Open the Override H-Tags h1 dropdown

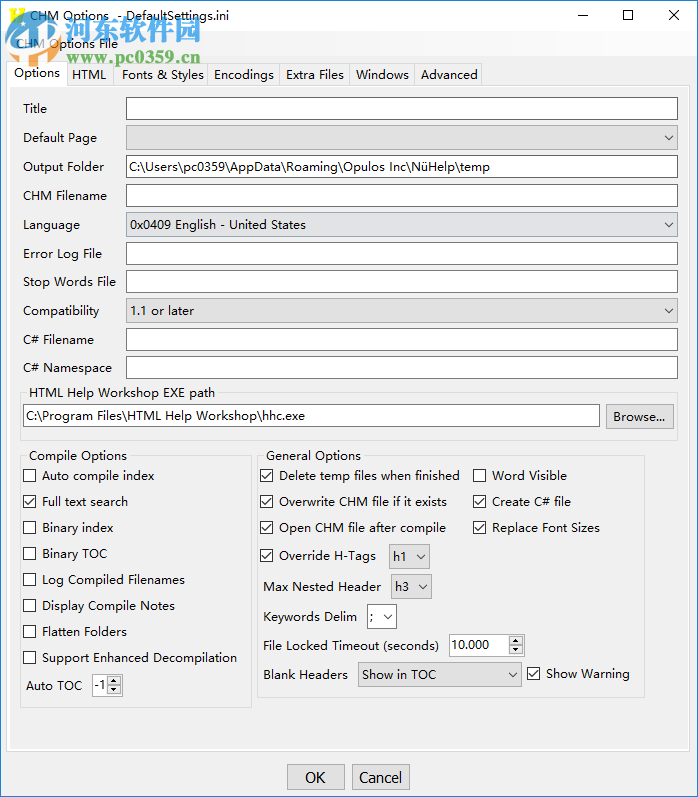tap(409, 557)
